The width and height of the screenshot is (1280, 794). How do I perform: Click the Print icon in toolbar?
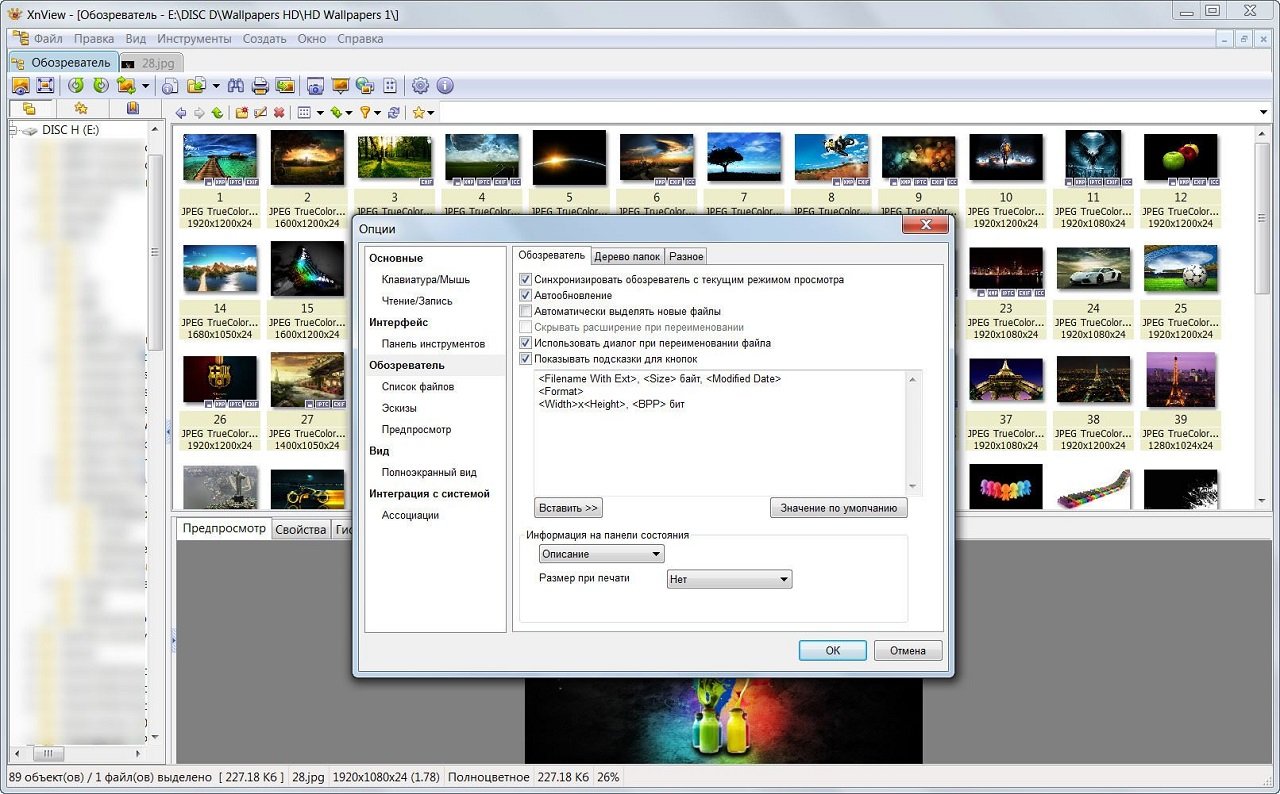[260, 86]
